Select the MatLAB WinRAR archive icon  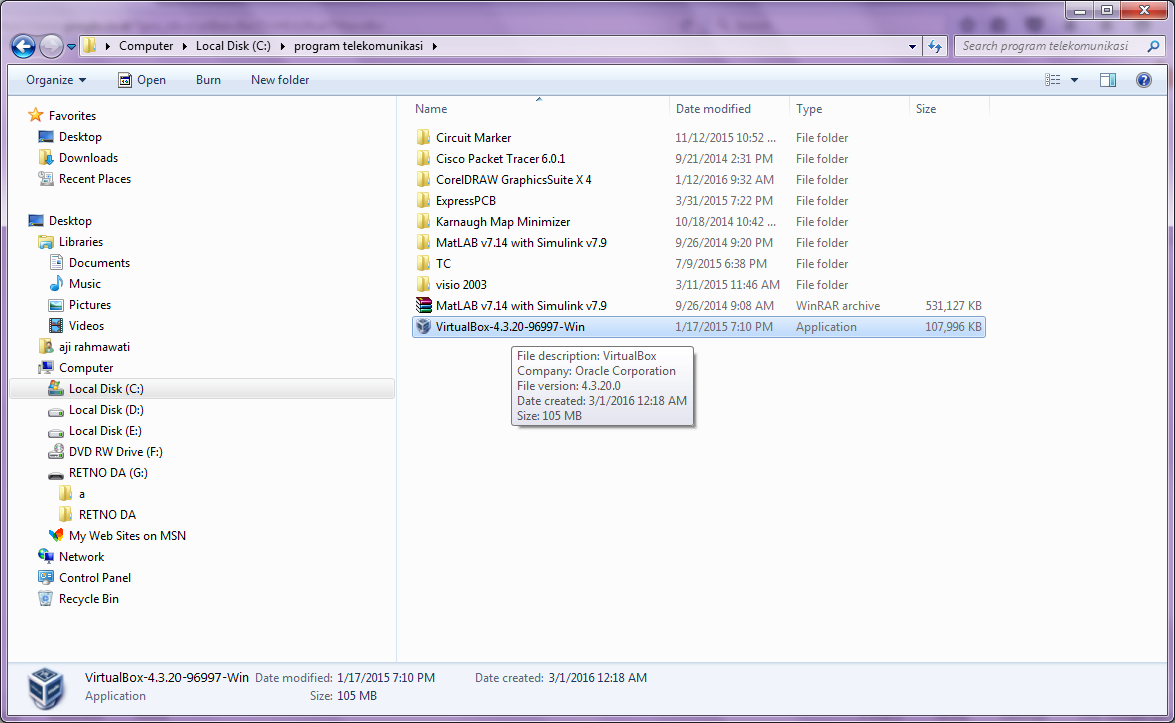tap(424, 305)
